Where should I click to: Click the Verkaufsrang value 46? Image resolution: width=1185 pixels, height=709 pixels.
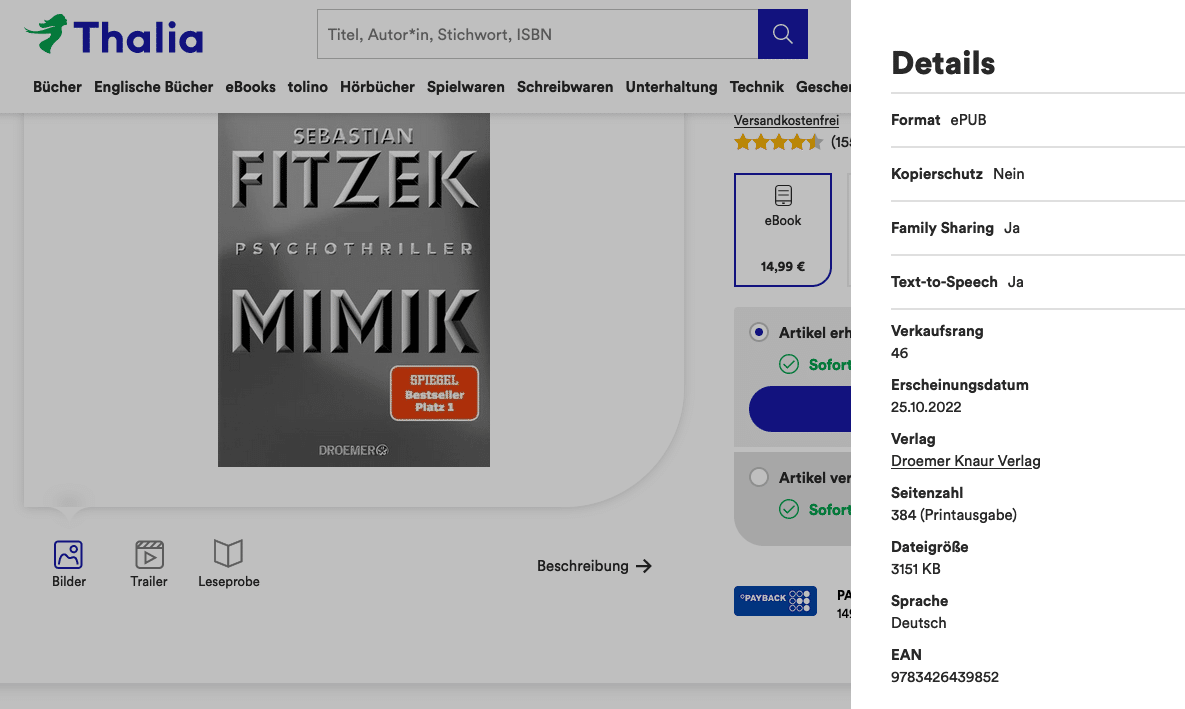pos(899,353)
